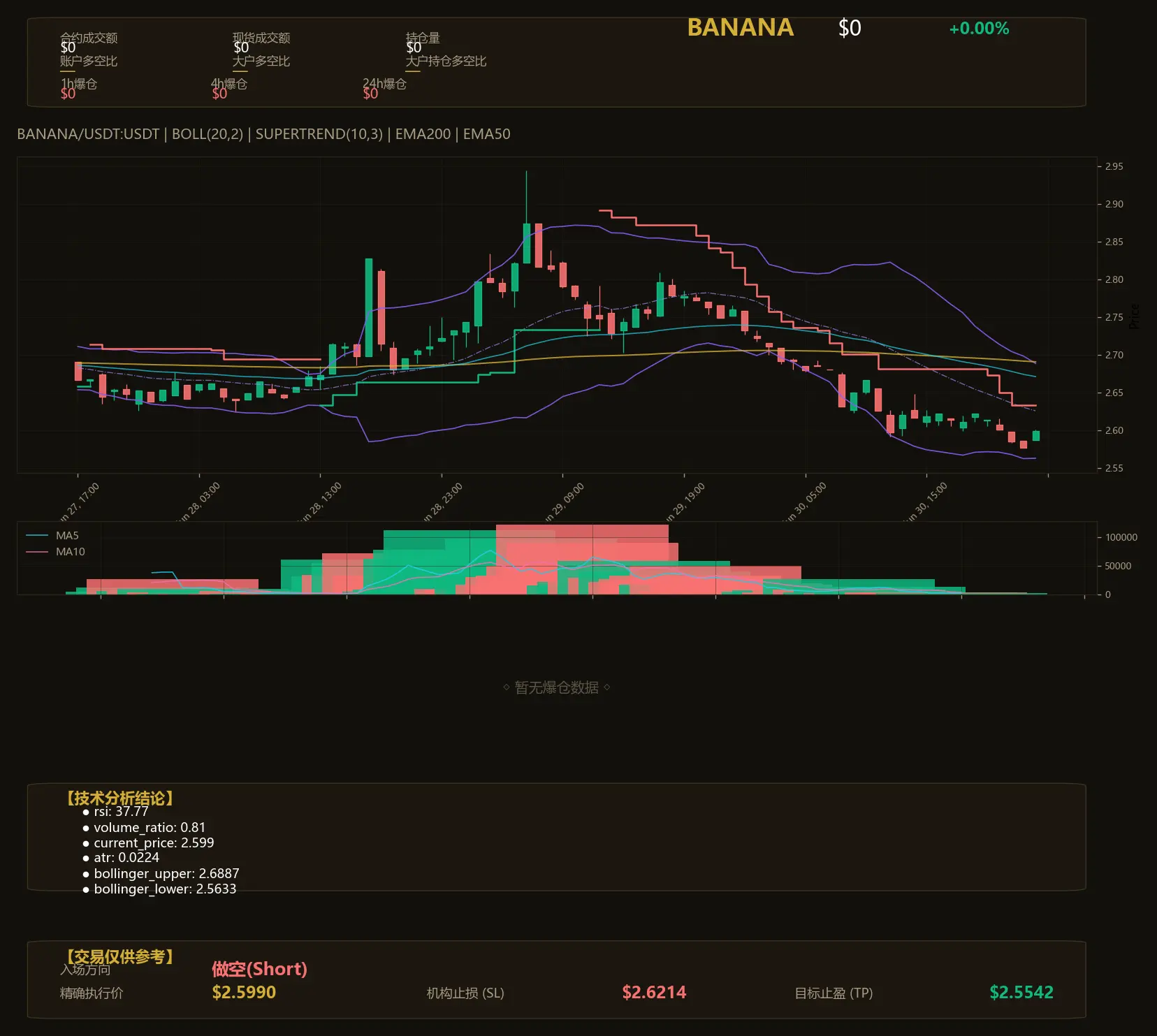Click the Jun 28, 13:00 time axis label
This screenshot has width=1157, height=1036.
(x=319, y=502)
